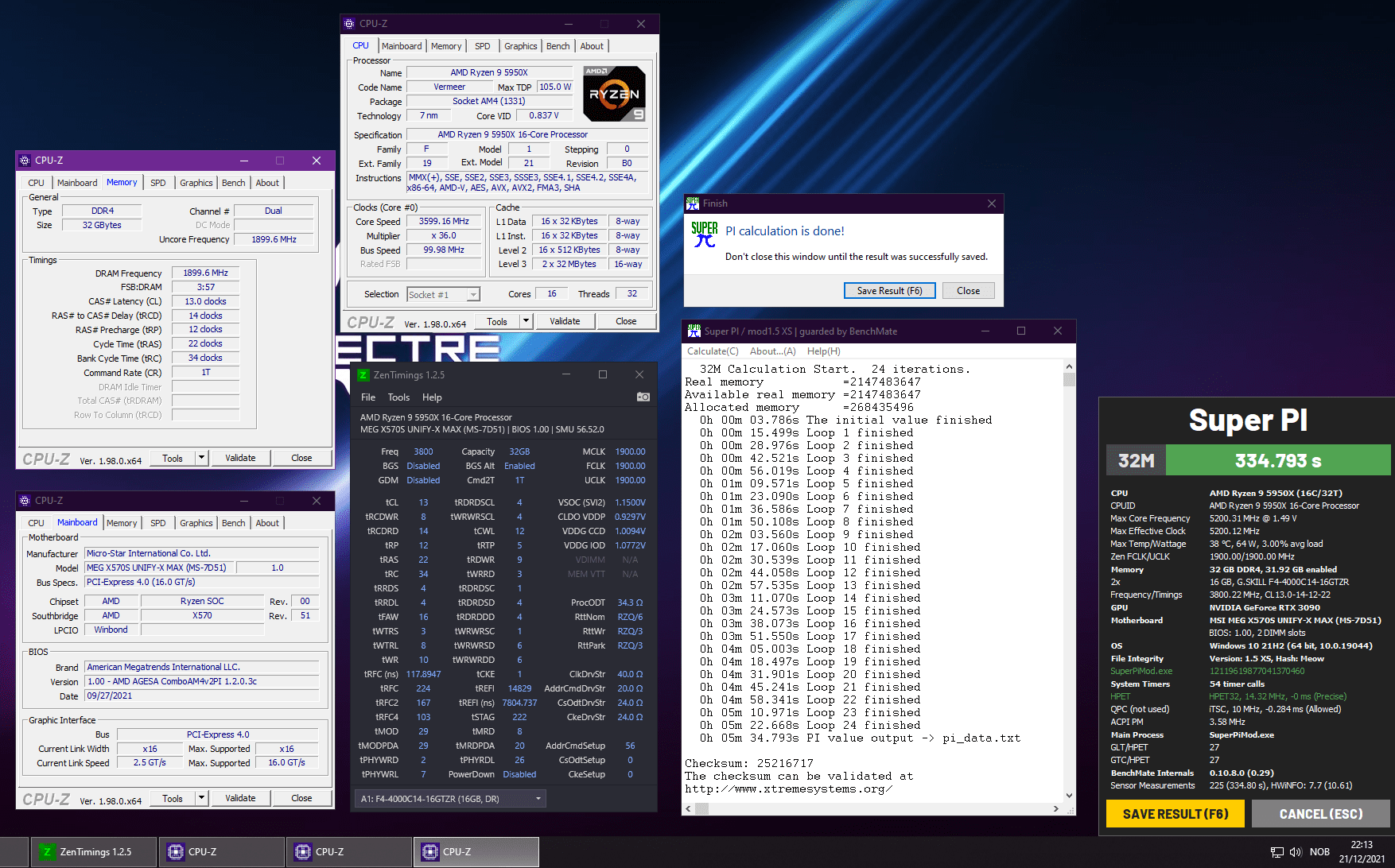Click CANCEL (ESC) button in BenchMate
Viewport: 1395px width, 868px height.
point(1321,814)
